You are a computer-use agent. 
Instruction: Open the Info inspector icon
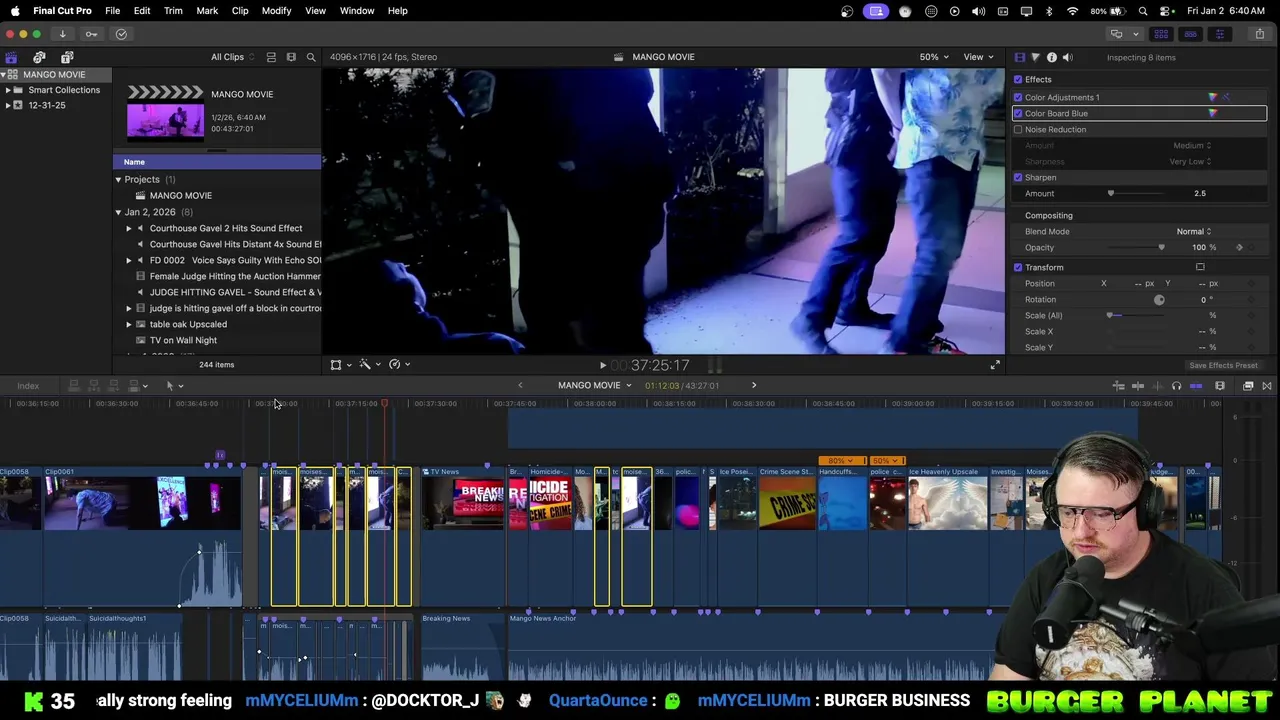point(1051,57)
